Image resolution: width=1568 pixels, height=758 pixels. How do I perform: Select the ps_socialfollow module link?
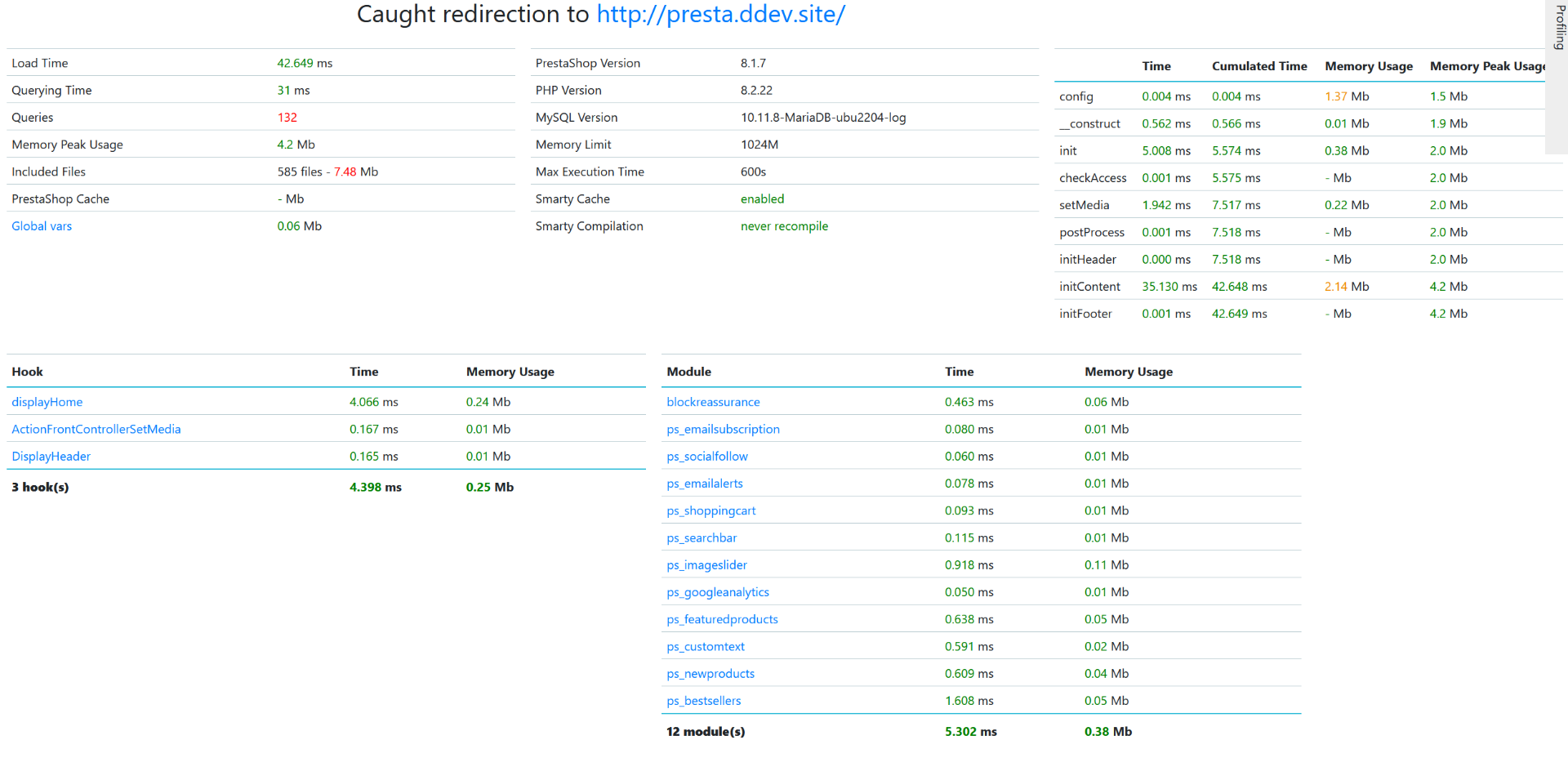click(x=707, y=457)
